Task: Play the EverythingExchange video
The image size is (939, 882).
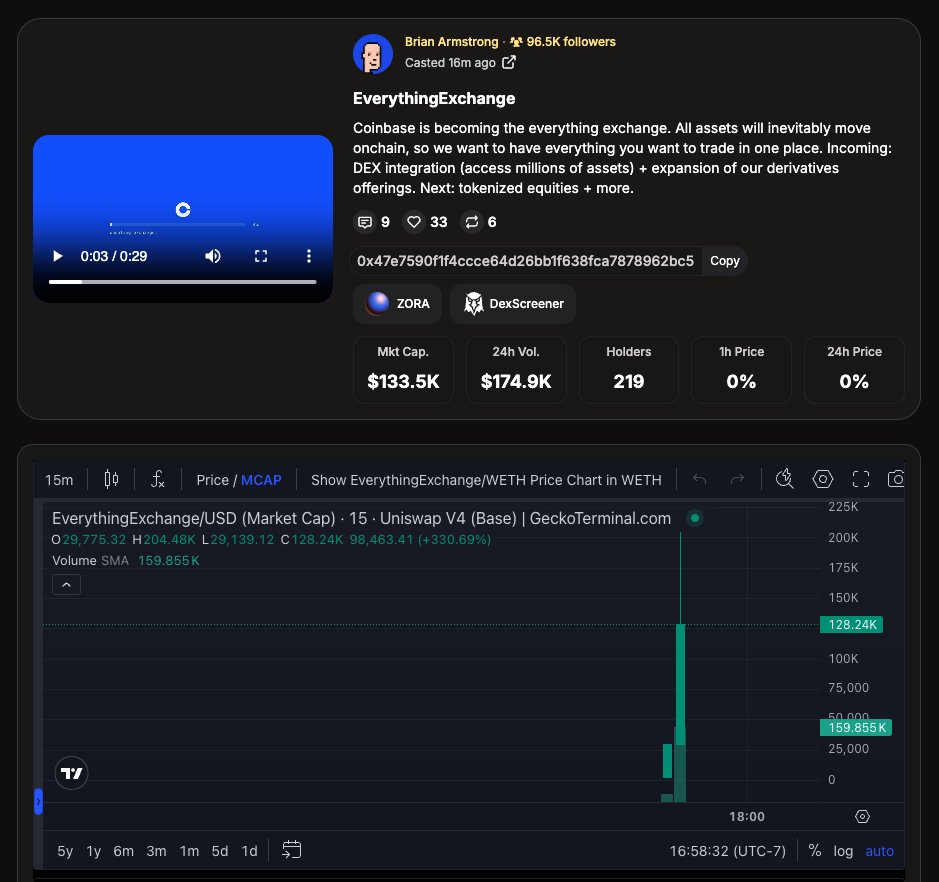Action: [x=57, y=256]
